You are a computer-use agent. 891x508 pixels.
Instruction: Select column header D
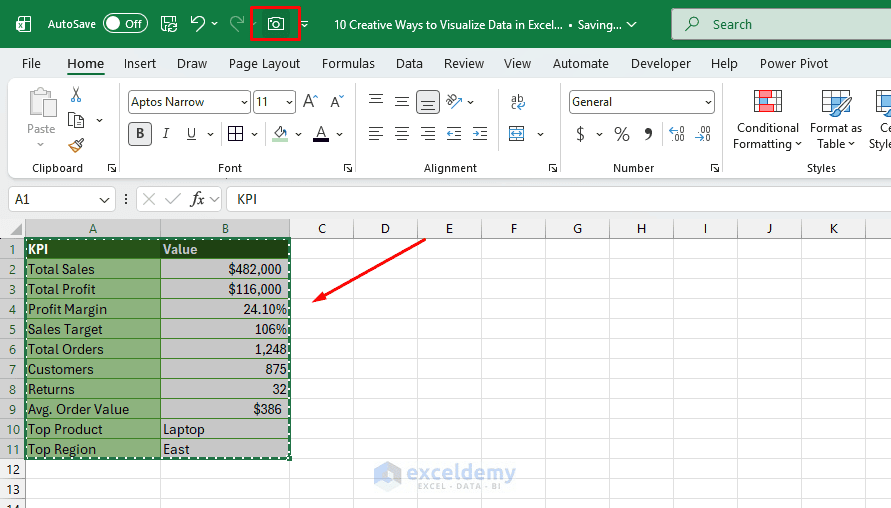click(x=385, y=228)
